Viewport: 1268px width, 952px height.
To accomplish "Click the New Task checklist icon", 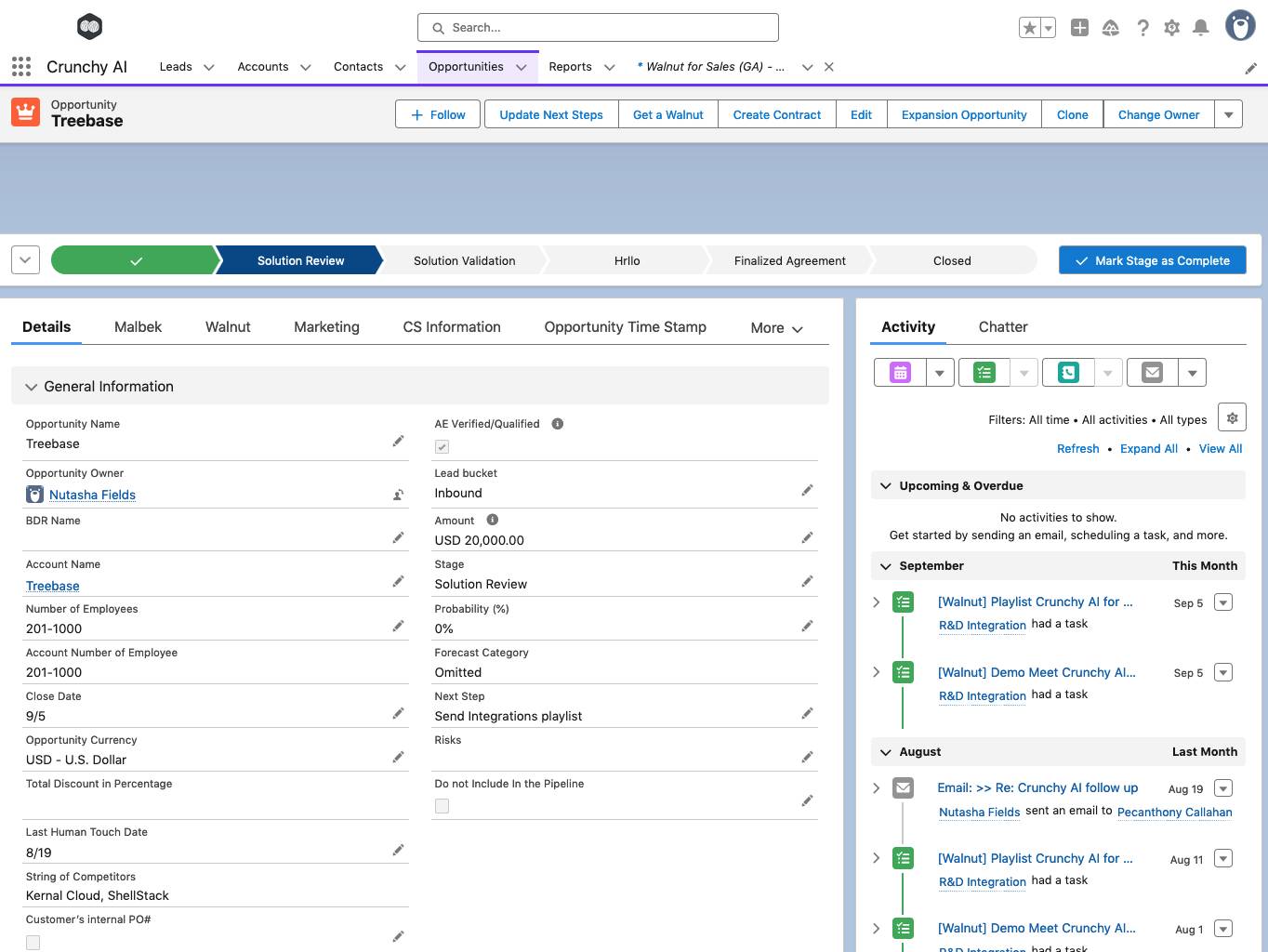I will tap(984, 373).
